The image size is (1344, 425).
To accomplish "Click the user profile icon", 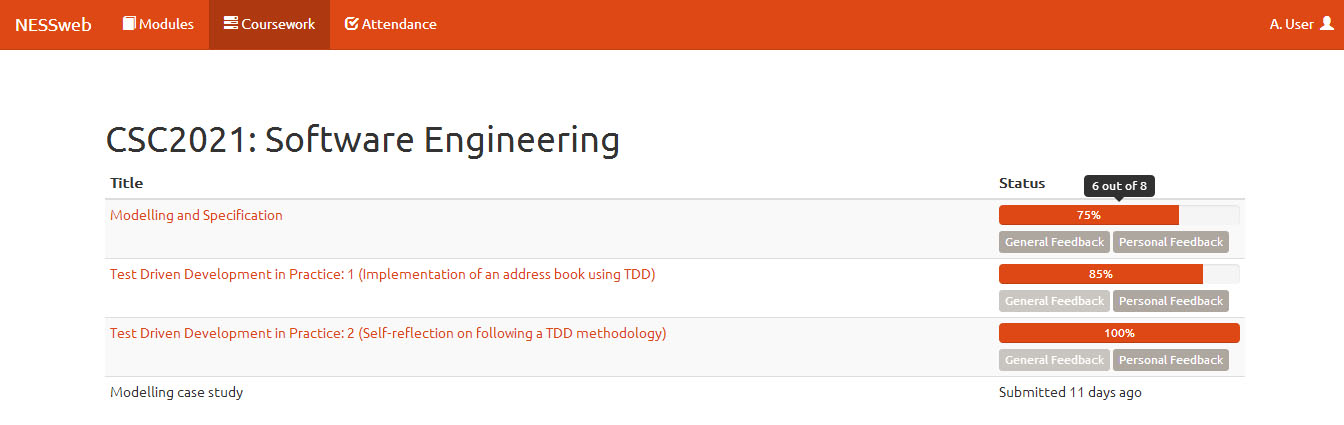I will (x=1327, y=24).
